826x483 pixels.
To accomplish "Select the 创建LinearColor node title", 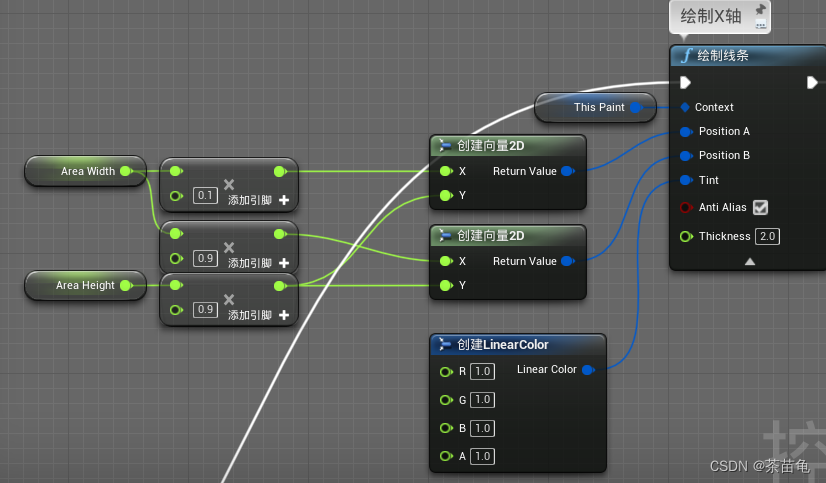I will tap(503, 345).
